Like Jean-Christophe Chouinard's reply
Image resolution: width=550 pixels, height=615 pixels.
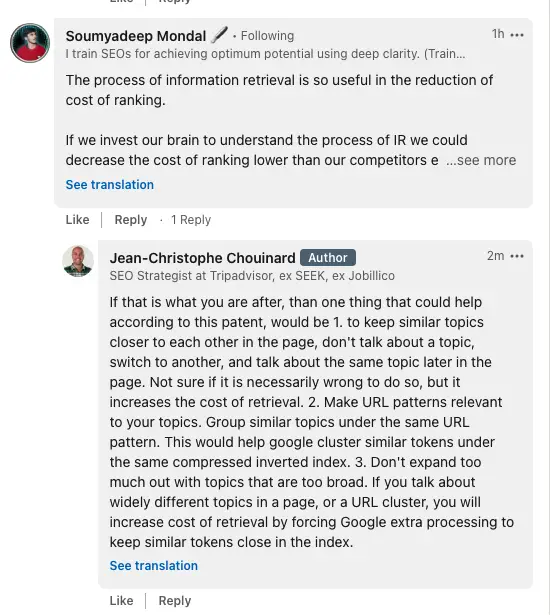pos(121,600)
